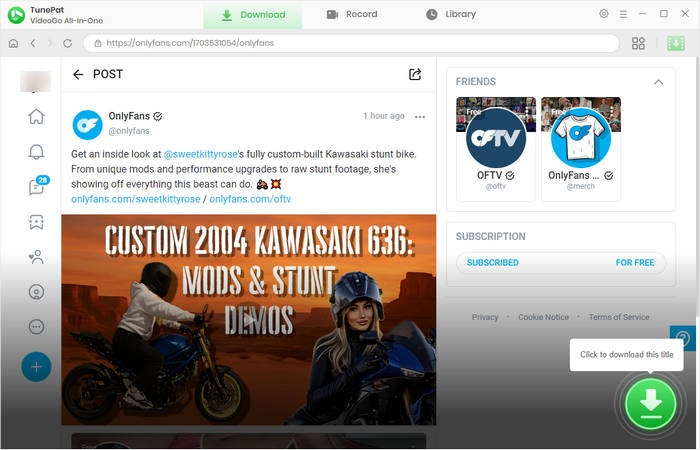
Task: Share the post via share icon
Action: pos(415,74)
